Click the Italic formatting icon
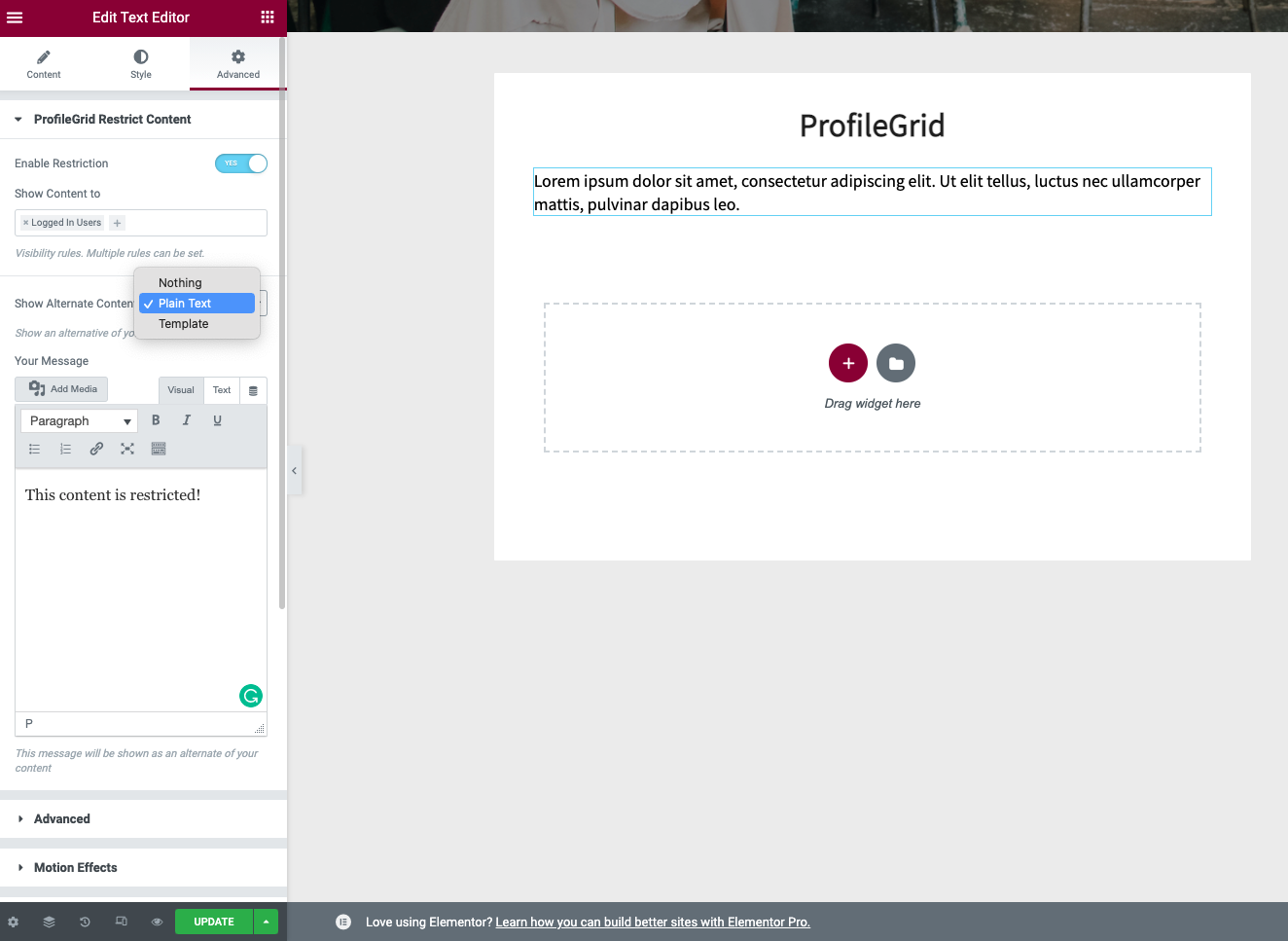 pos(187,420)
